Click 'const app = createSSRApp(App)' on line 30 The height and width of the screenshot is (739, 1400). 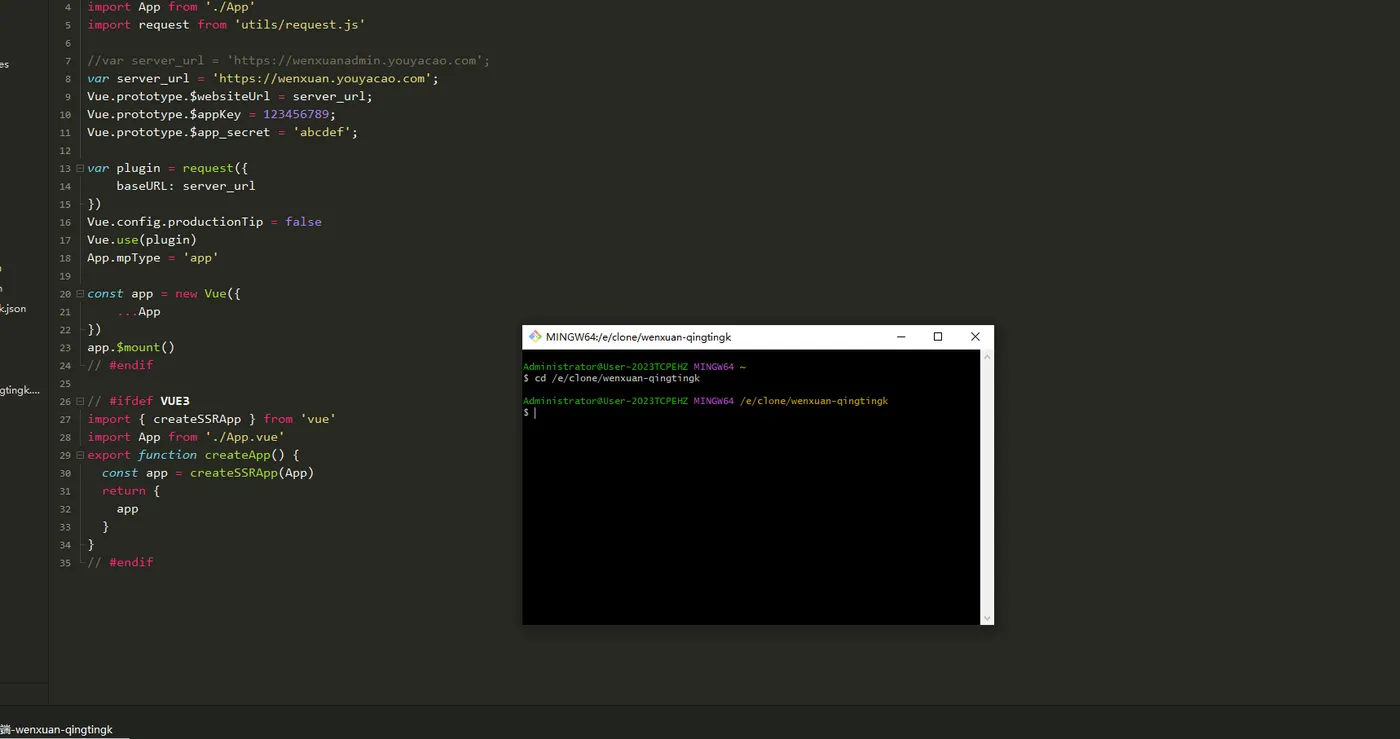coord(208,473)
